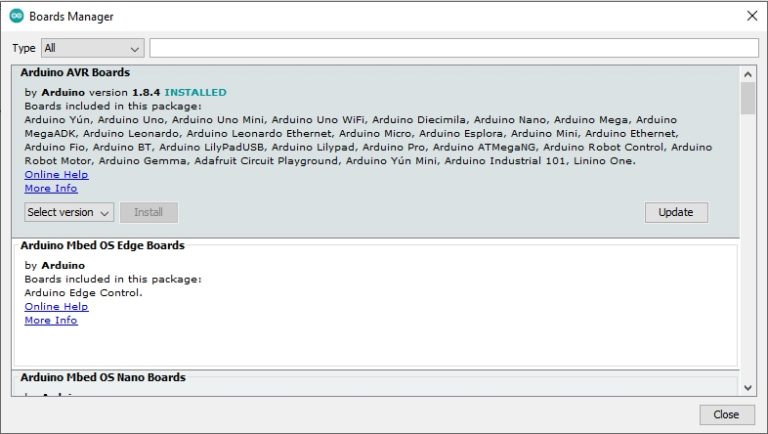Open More Info for Arduino AVR Boards
Screen dimensions: 768x434
point(50,188)
